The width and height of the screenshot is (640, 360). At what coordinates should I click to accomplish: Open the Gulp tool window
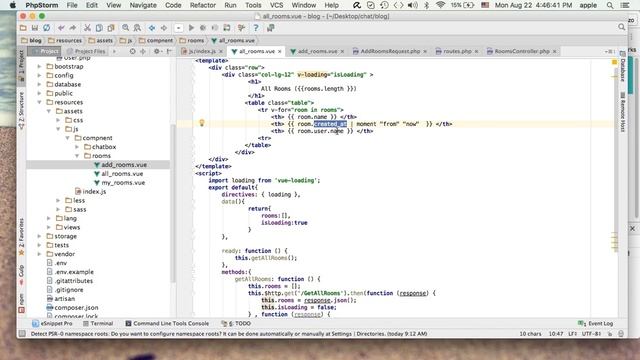(x=22, y=275)
